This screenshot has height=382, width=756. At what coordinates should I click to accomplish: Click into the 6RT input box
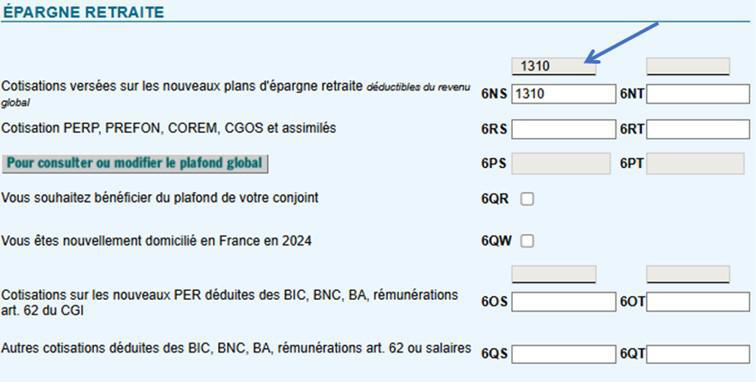[x=698, y=129]
